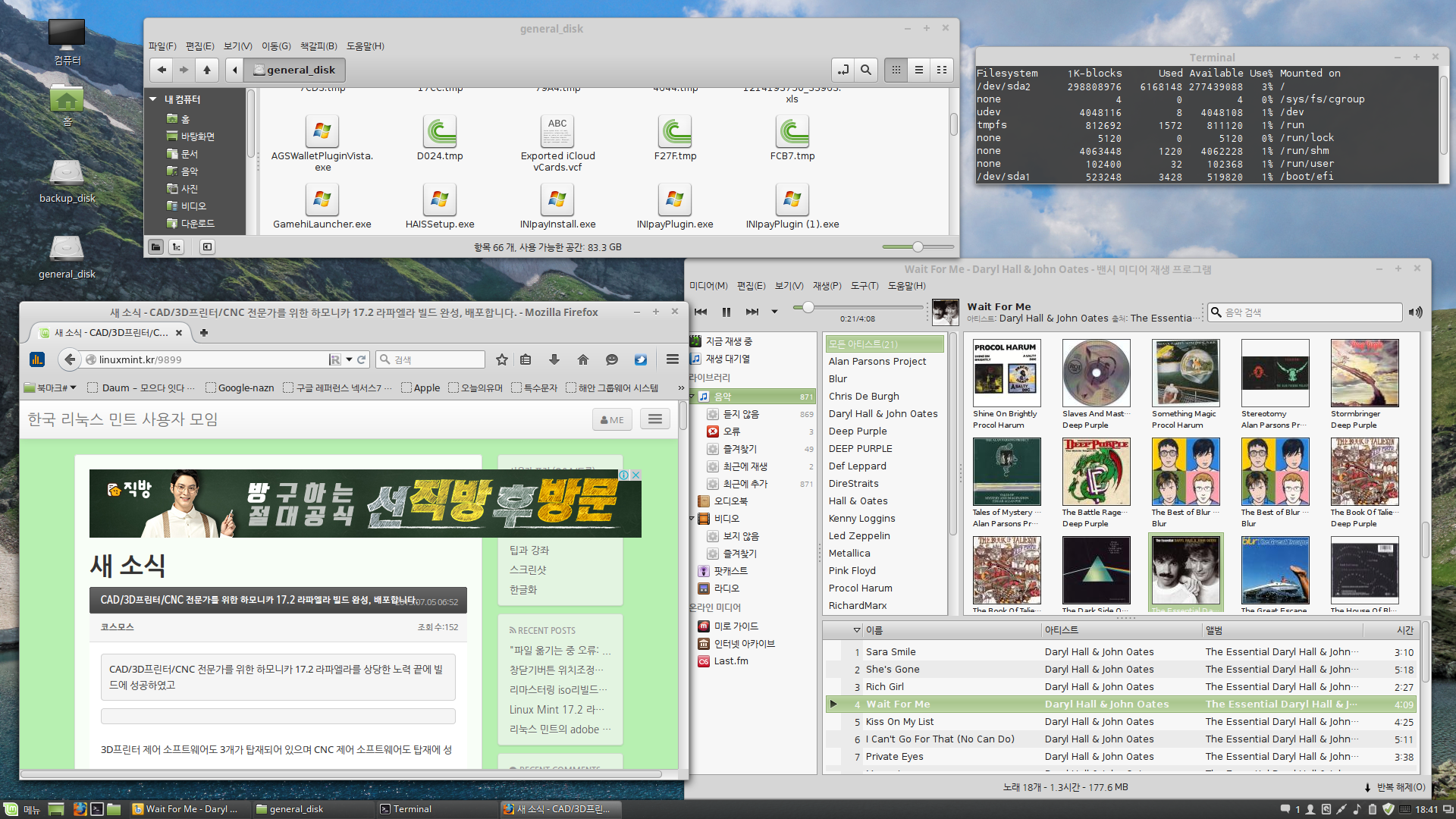Filter by artist 'Deep Purple' in Banshee

coord(858,431)
